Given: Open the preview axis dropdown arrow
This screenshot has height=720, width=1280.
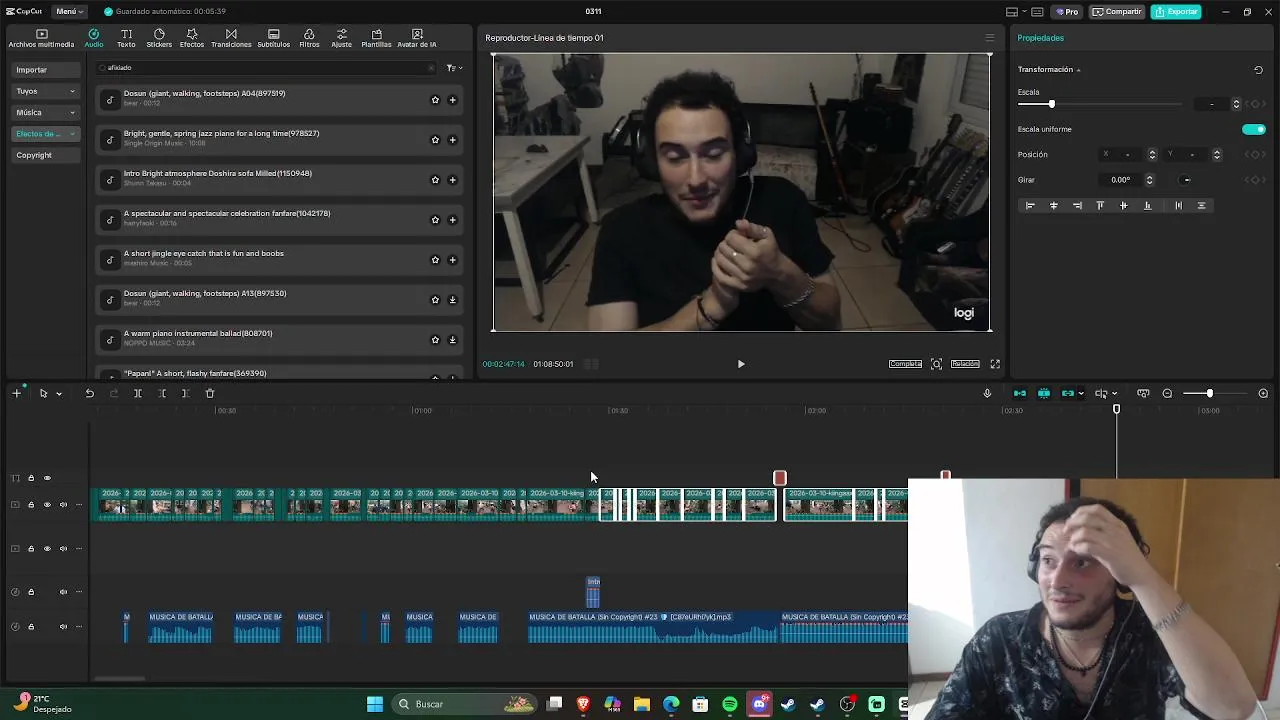Looking at the screenshot, I should [1114, 394].
